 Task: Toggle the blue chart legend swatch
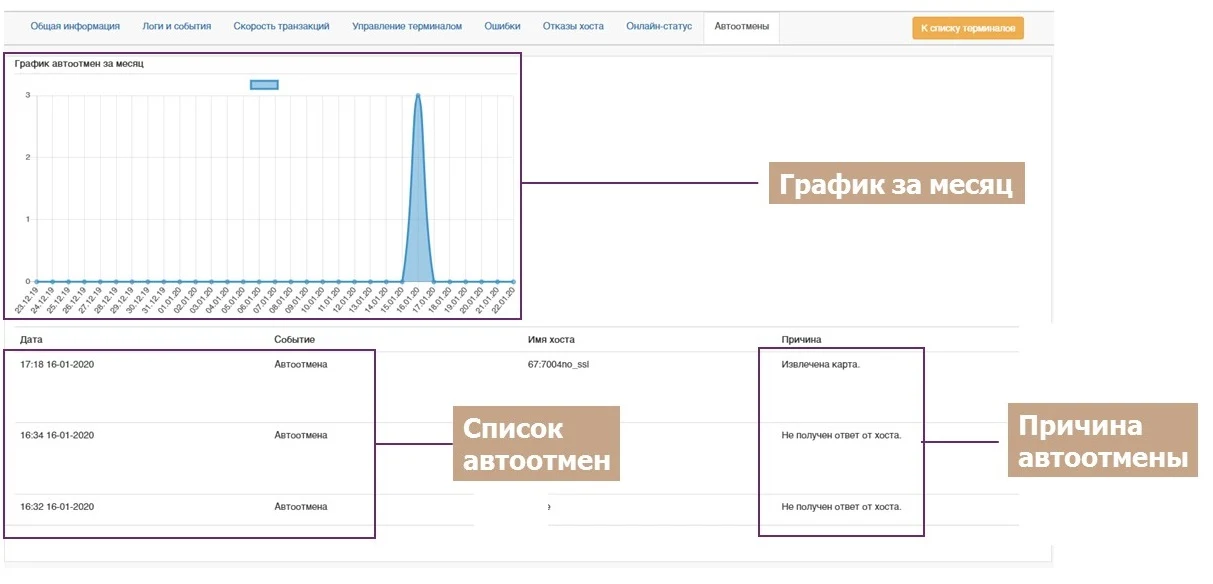pyautogui.click(x=264, y=85)
